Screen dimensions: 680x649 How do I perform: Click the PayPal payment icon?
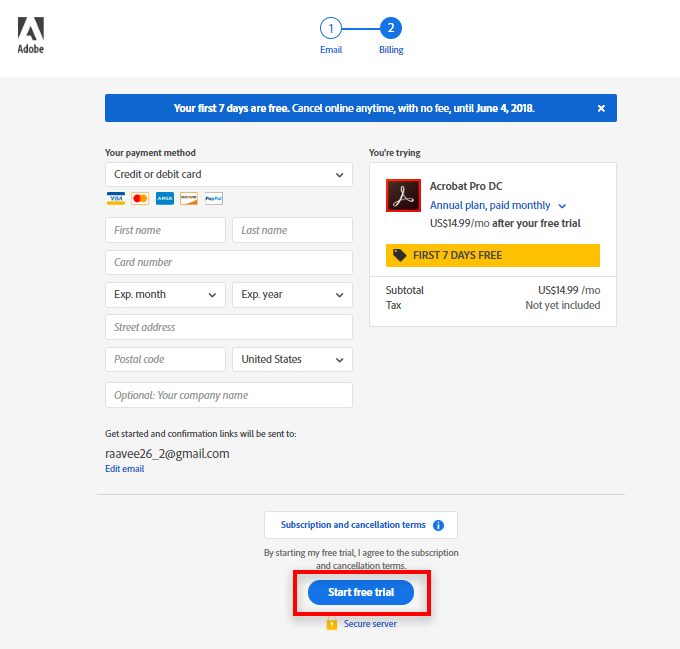tap(213, 199)
